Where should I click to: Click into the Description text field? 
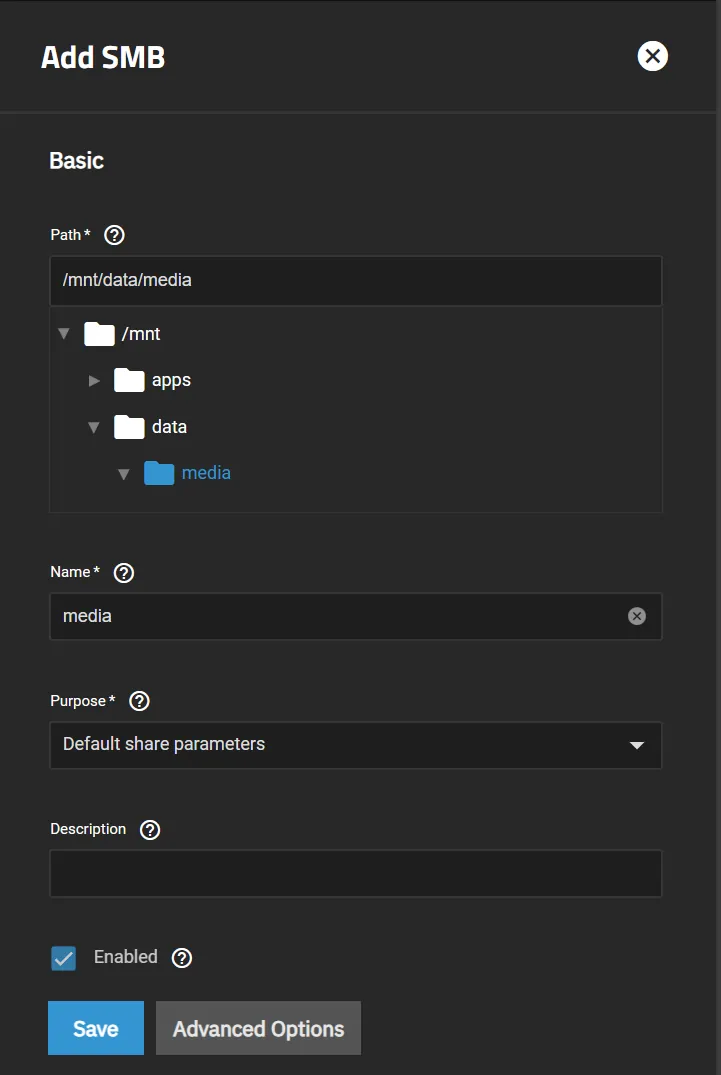tap(355, 873)
